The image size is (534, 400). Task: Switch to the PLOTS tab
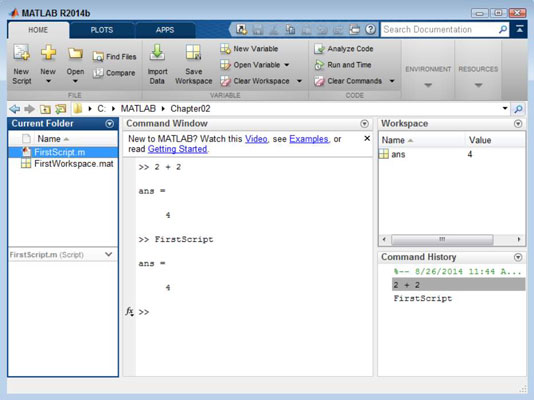point(101,30)
